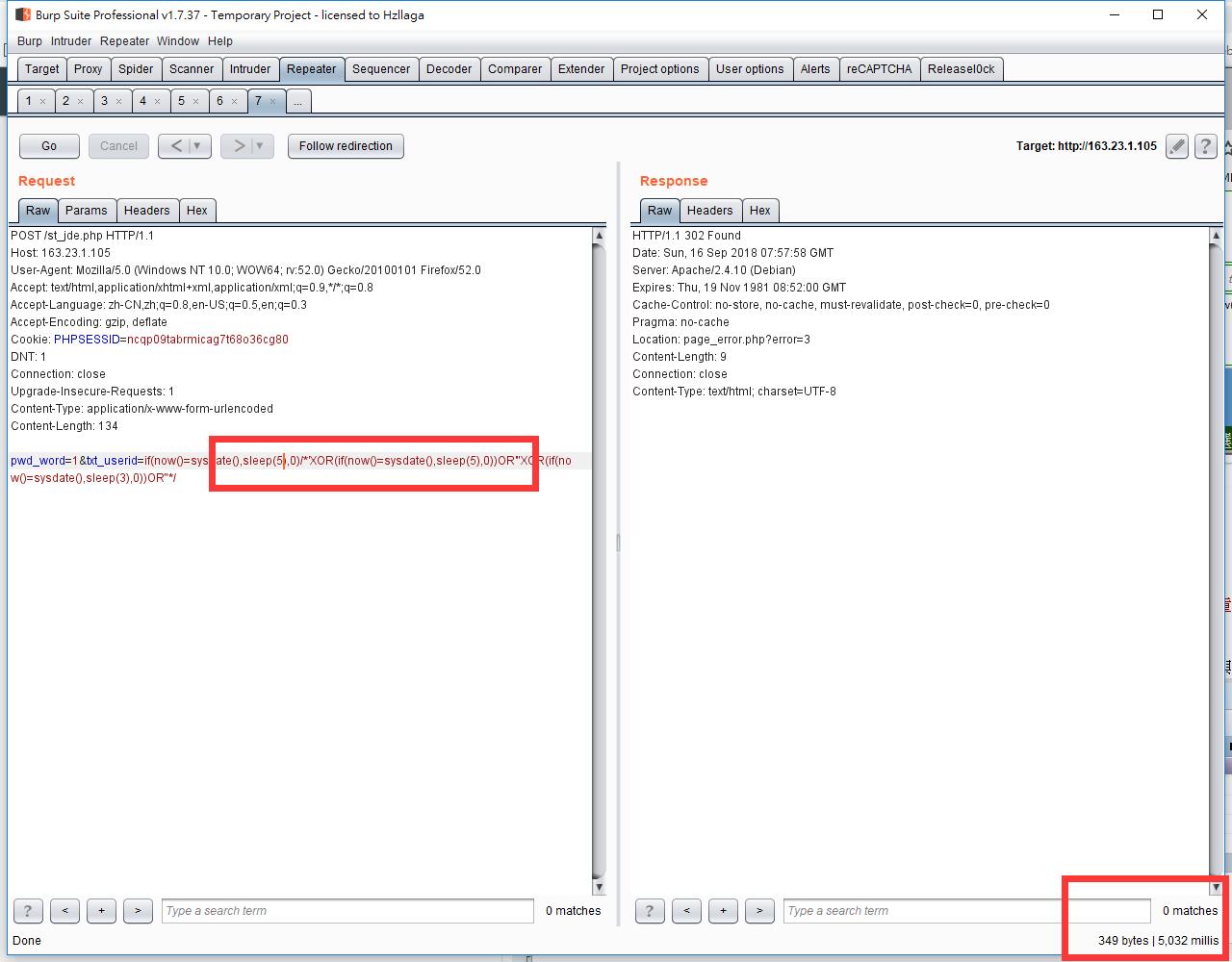The width and height of the screenshot is (1232, 962).
Task: Select Repeater sub-tab 5
Action: tap(181, 101)
